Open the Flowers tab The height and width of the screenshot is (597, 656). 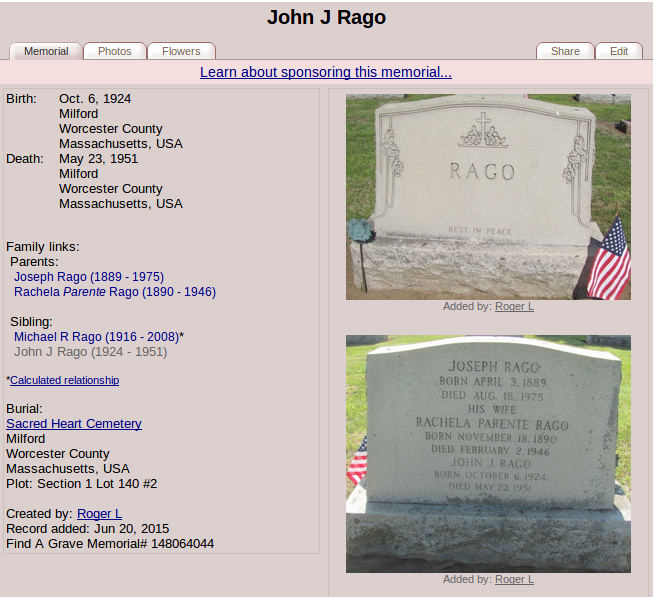pos(181,51)
